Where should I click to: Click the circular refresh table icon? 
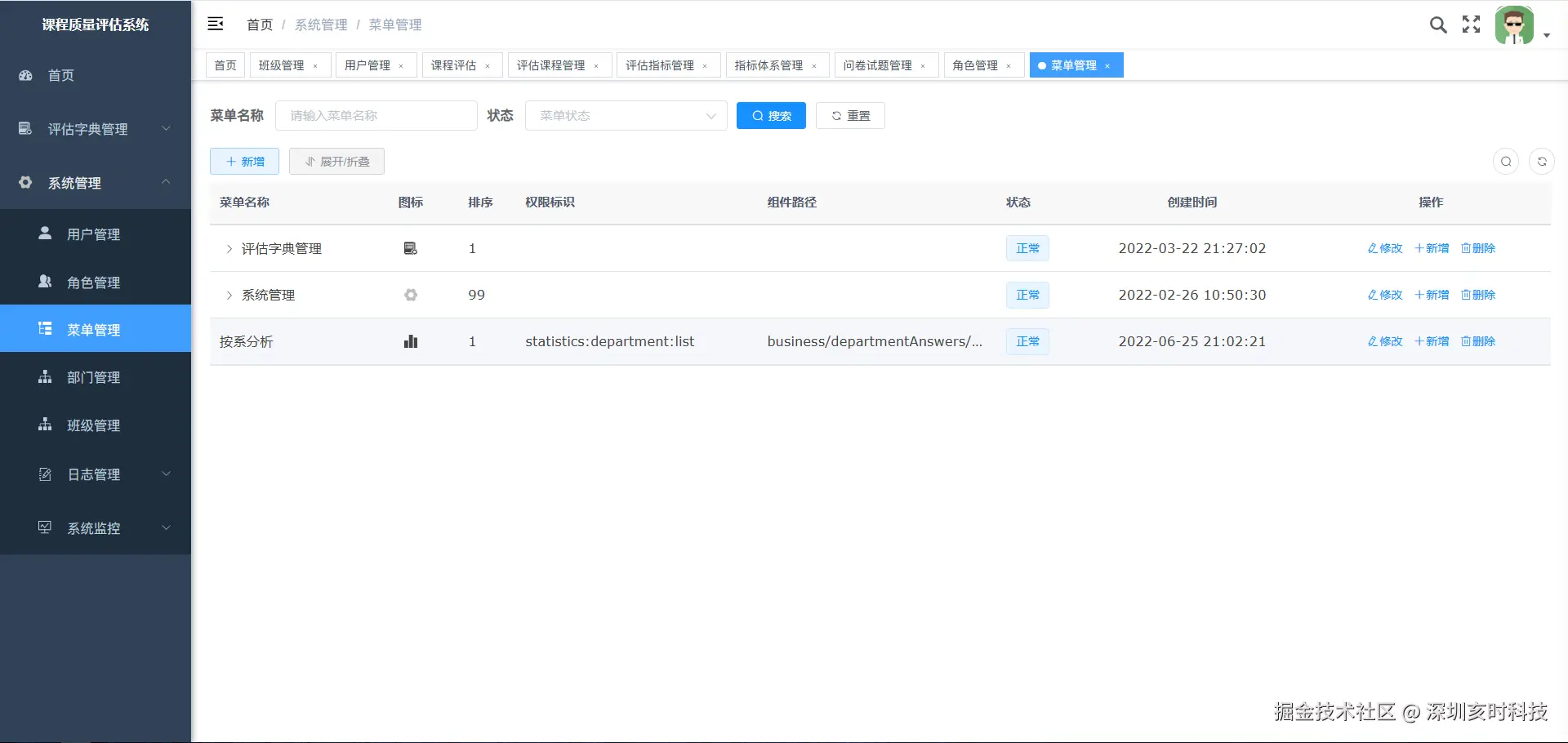point(1542,162)
